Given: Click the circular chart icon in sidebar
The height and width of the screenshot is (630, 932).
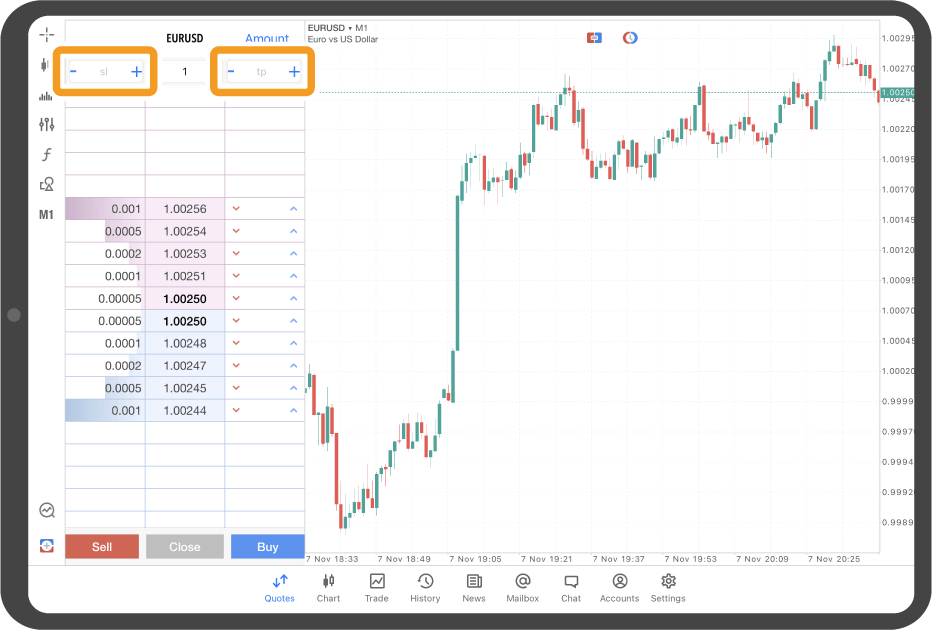Looking at the screenshot, I should (46, 510).
